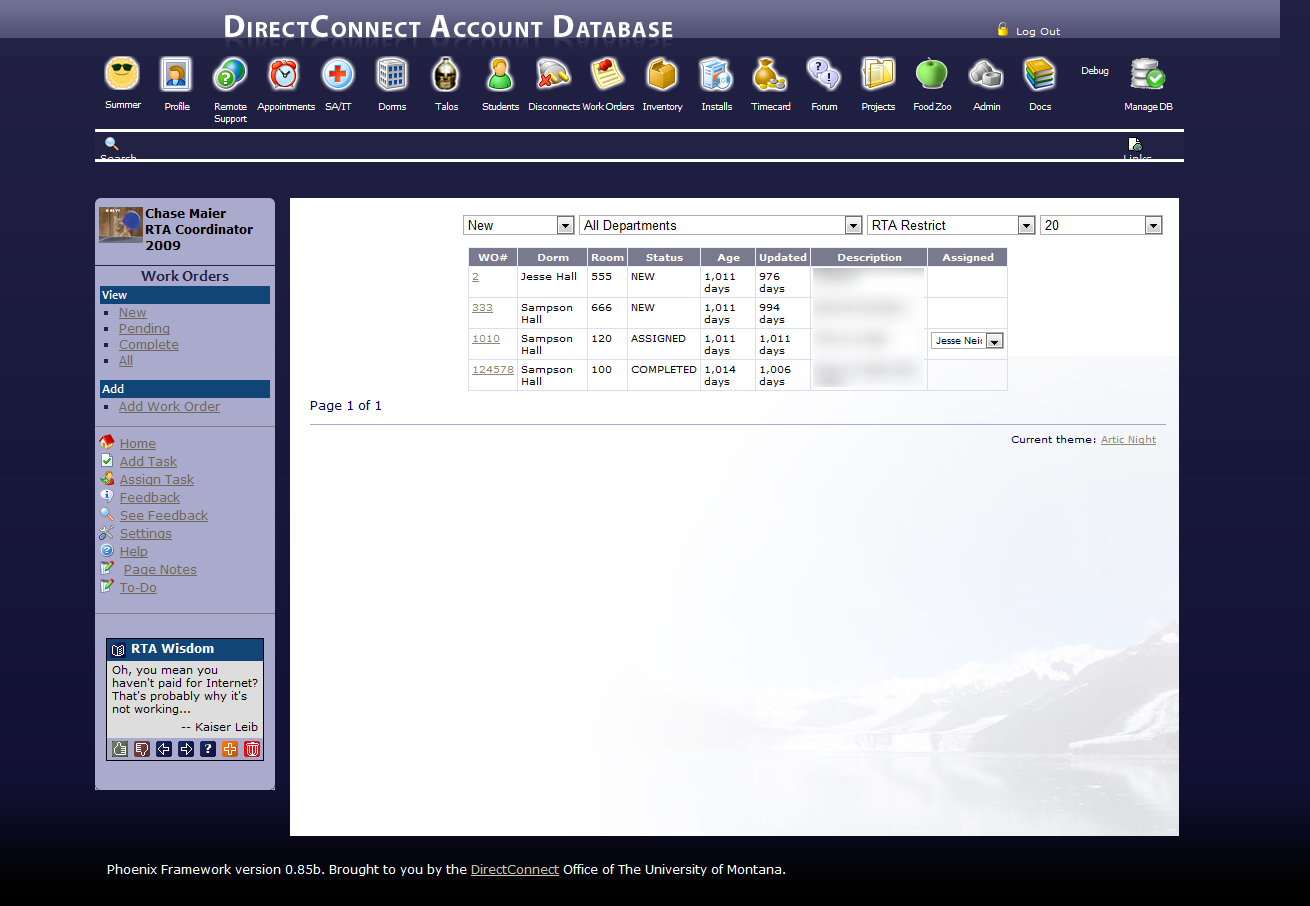The image size is (1310, 906).
Task: Click the Debug item in top navigation
Action: 1094,71
